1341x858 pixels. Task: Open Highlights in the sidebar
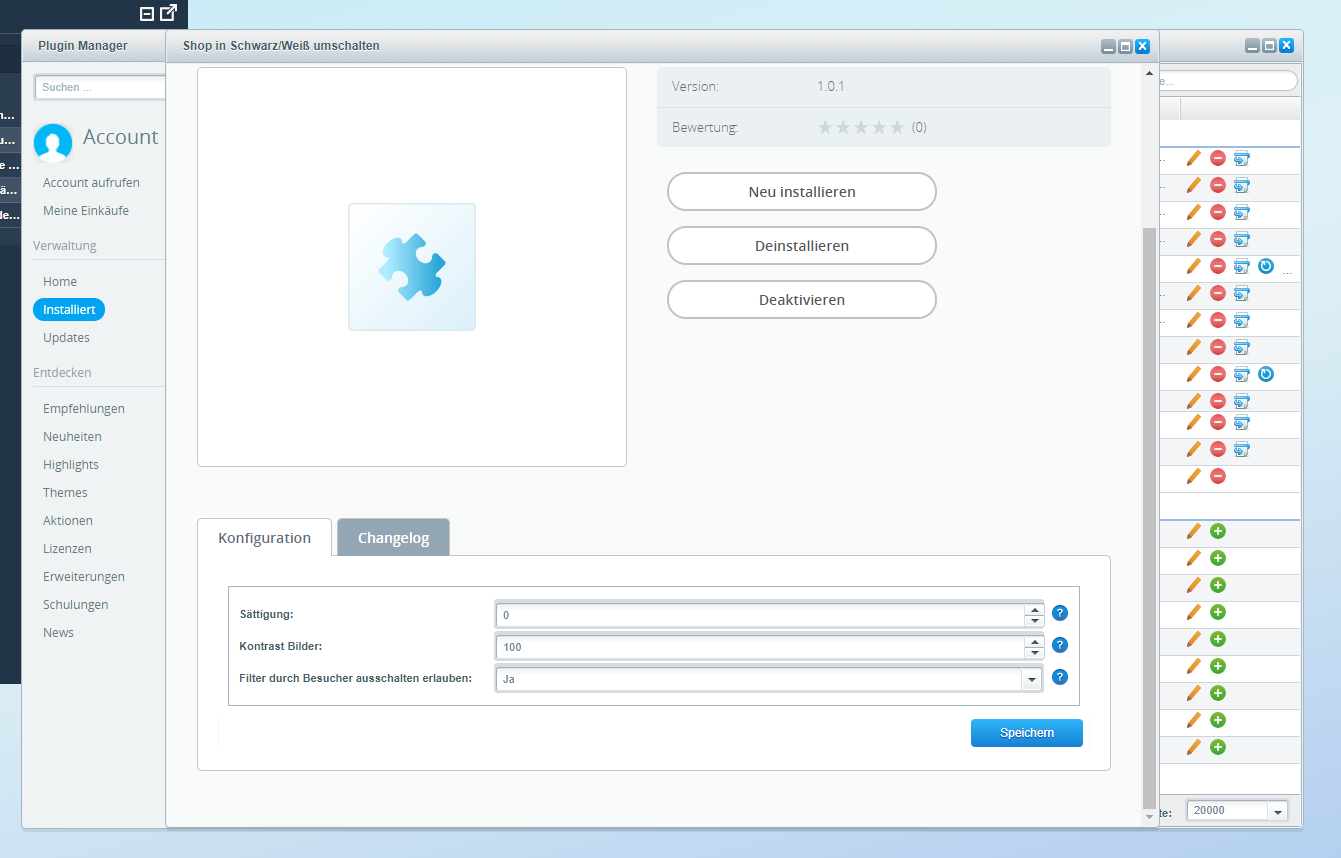click(71, 464)
